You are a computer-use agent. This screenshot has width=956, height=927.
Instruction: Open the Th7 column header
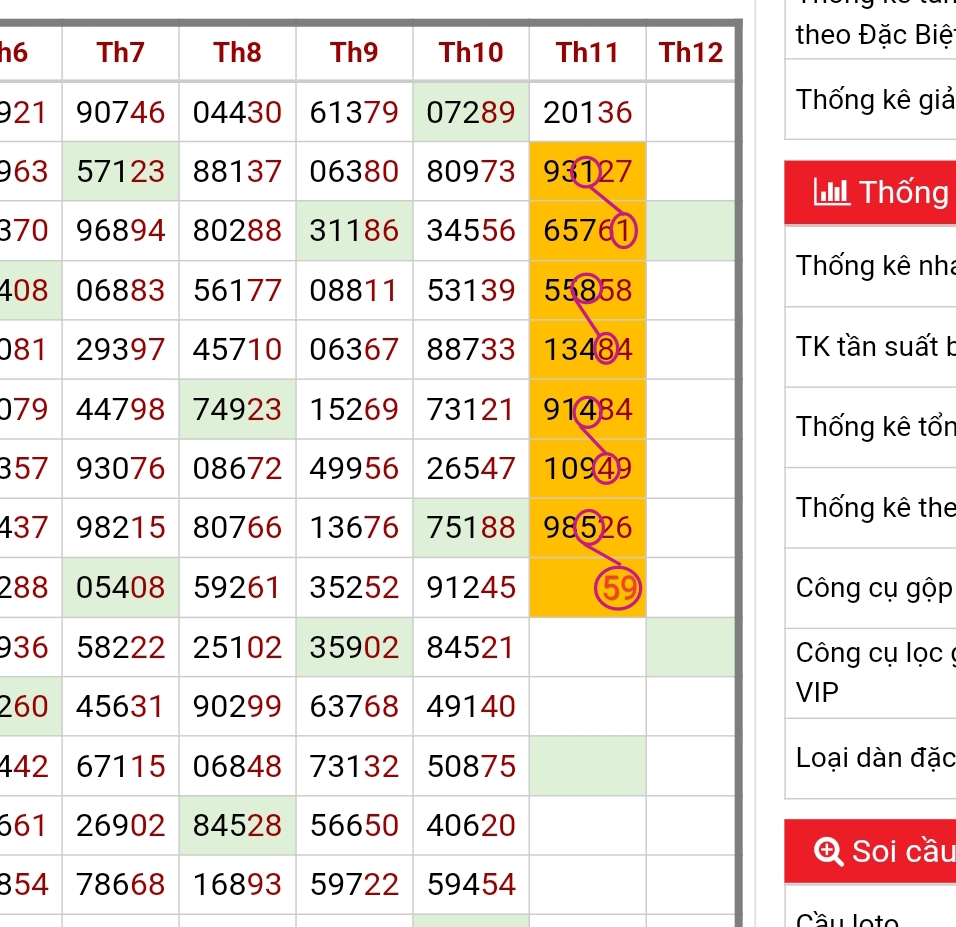pos(120,52)
